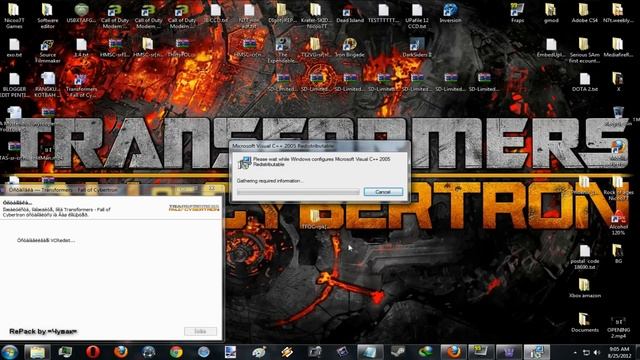This screenshot has width=640, height=360.
Task: Open the MediafireR folder
Action: [x=618, y=48]
